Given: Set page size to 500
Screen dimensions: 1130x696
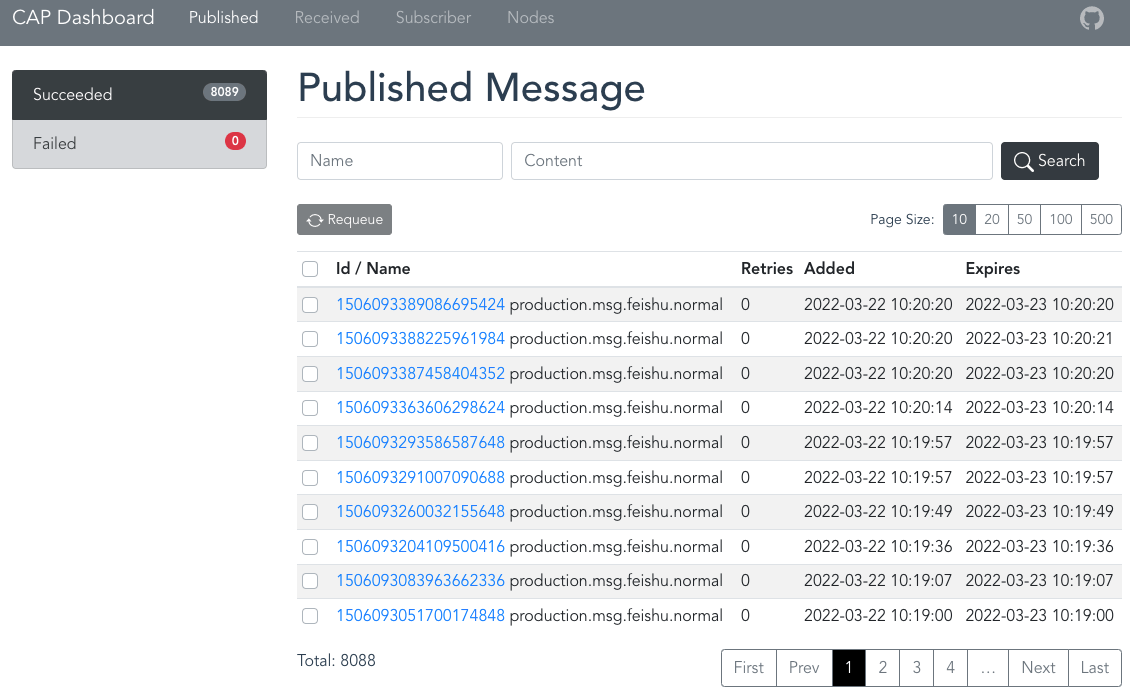Looking at the screenshot, I should [x=1101, y=220].
